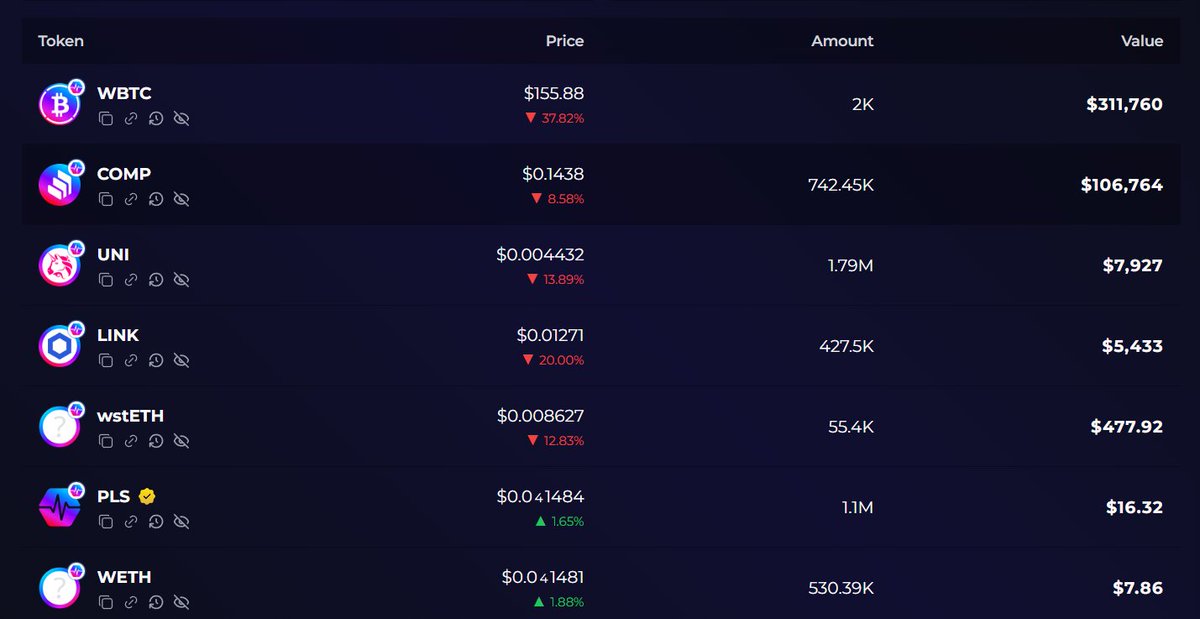Sort by the Token column header

[61, 41]
